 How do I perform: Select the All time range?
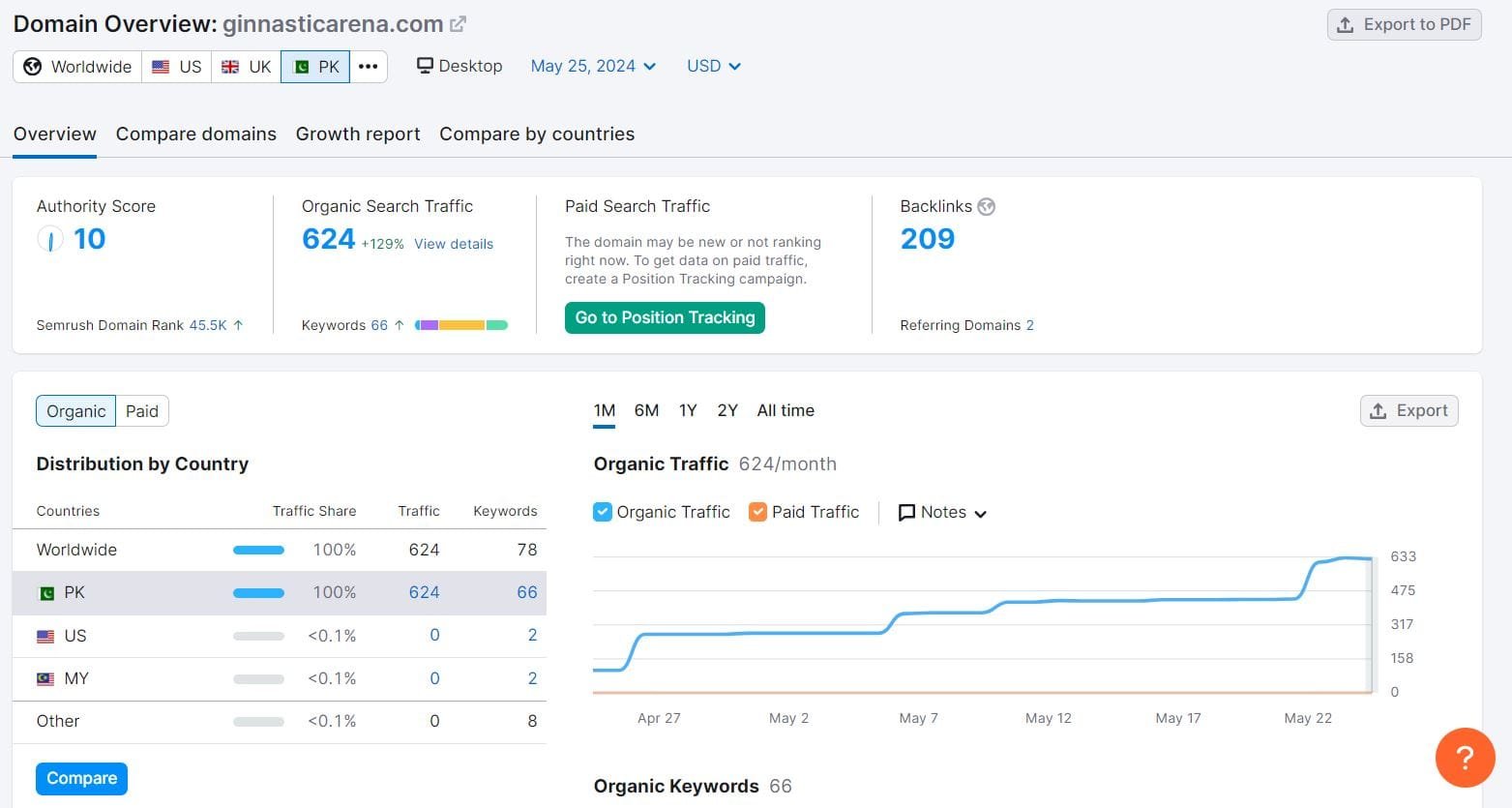pos(786,410)
